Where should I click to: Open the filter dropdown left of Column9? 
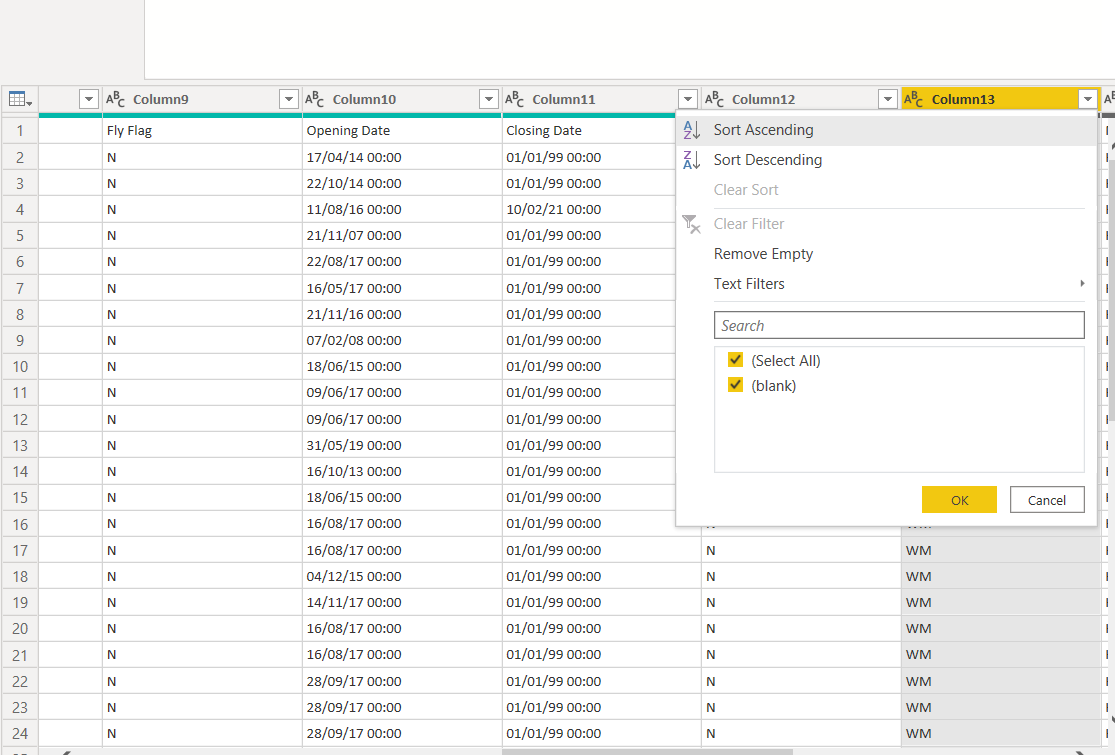point(89,100)
